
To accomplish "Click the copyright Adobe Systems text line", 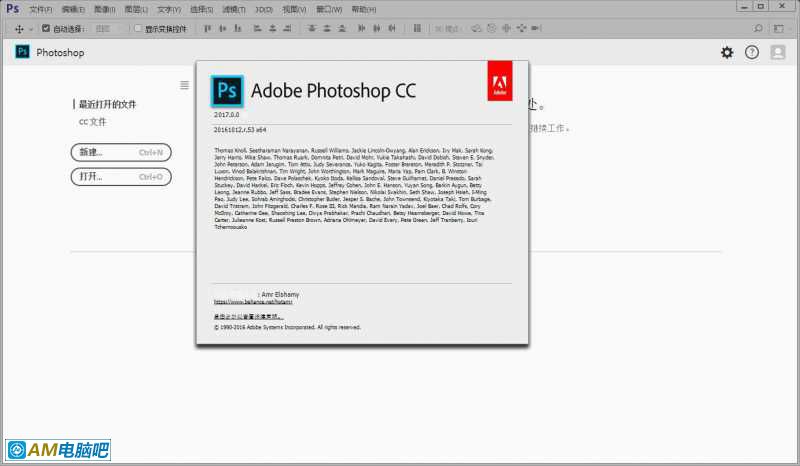I will pyautogui.click(x=287, y=327).
